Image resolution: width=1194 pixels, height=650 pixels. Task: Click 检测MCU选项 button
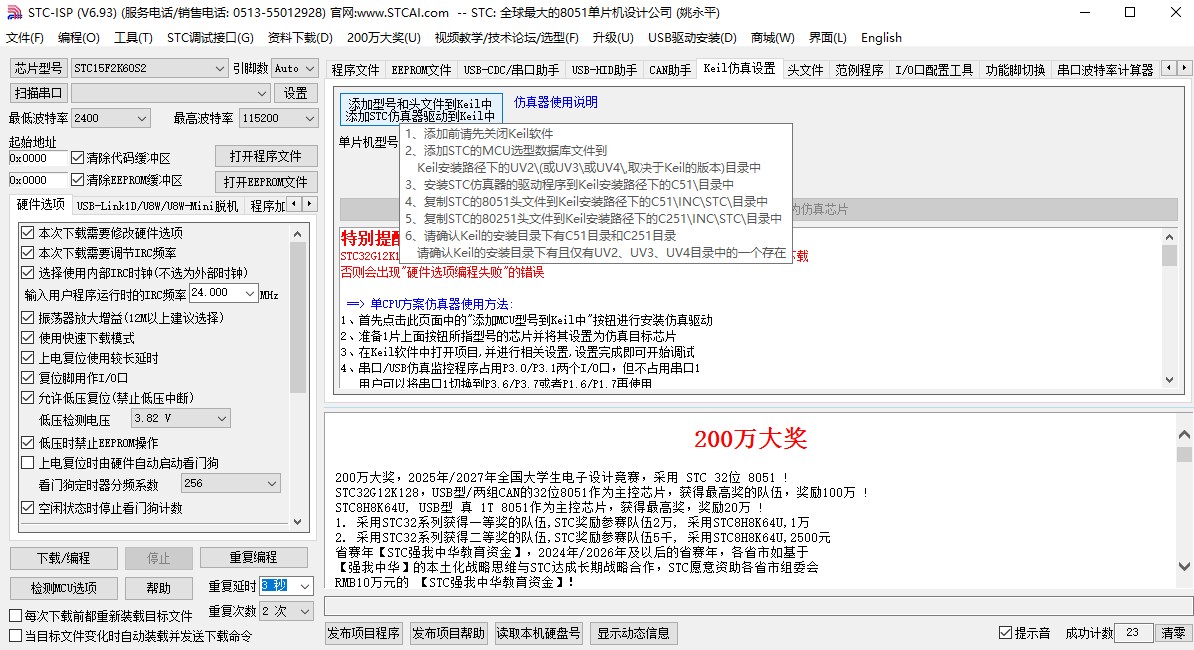64,588
